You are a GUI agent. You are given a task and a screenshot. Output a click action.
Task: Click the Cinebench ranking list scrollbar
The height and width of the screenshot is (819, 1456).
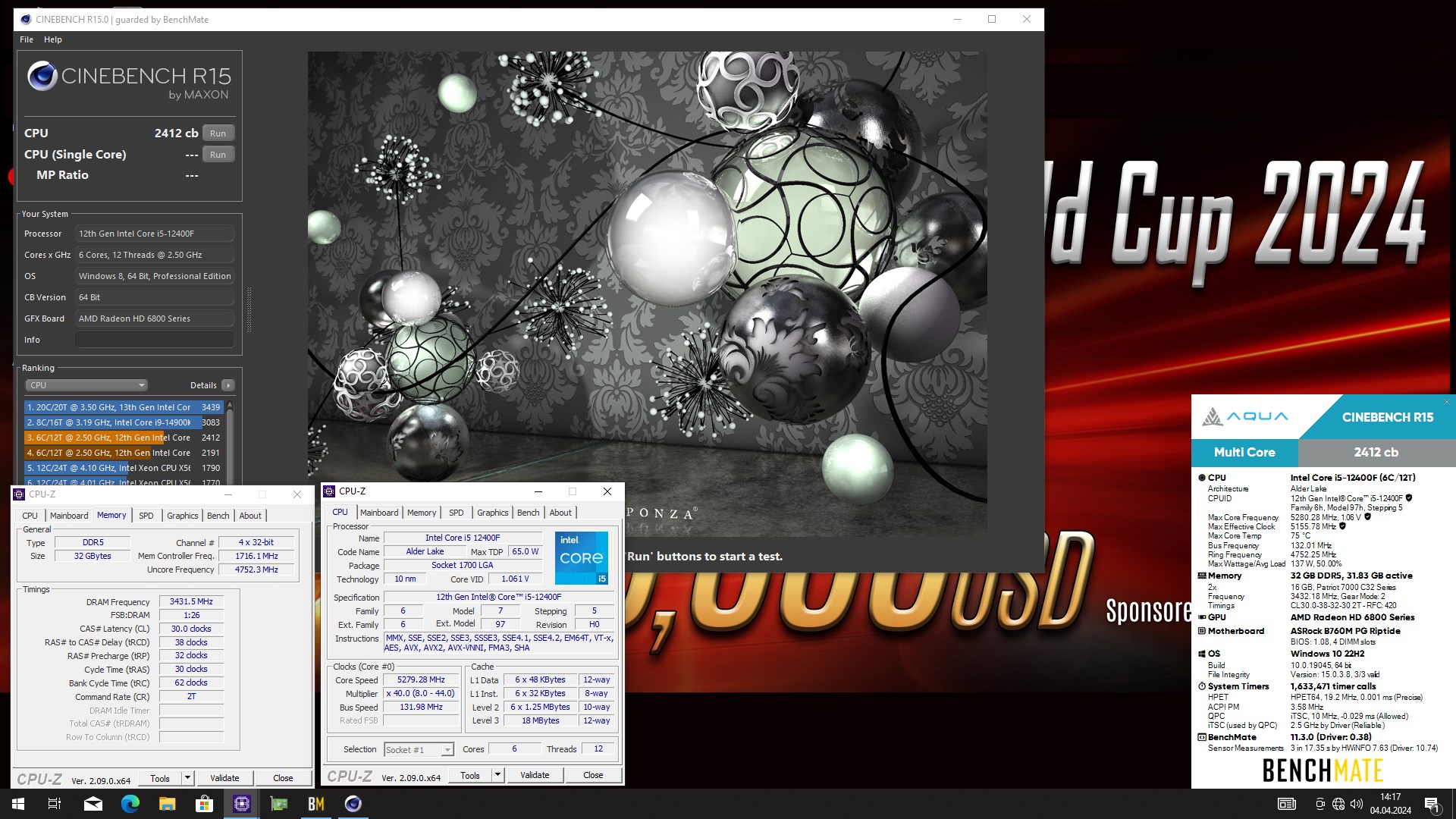[230, 444]
